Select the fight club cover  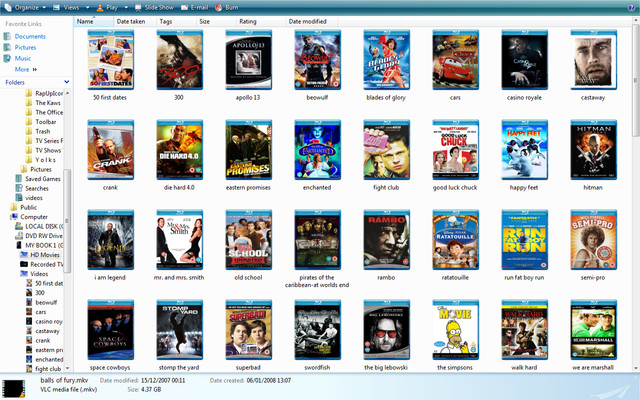(386, 150)
